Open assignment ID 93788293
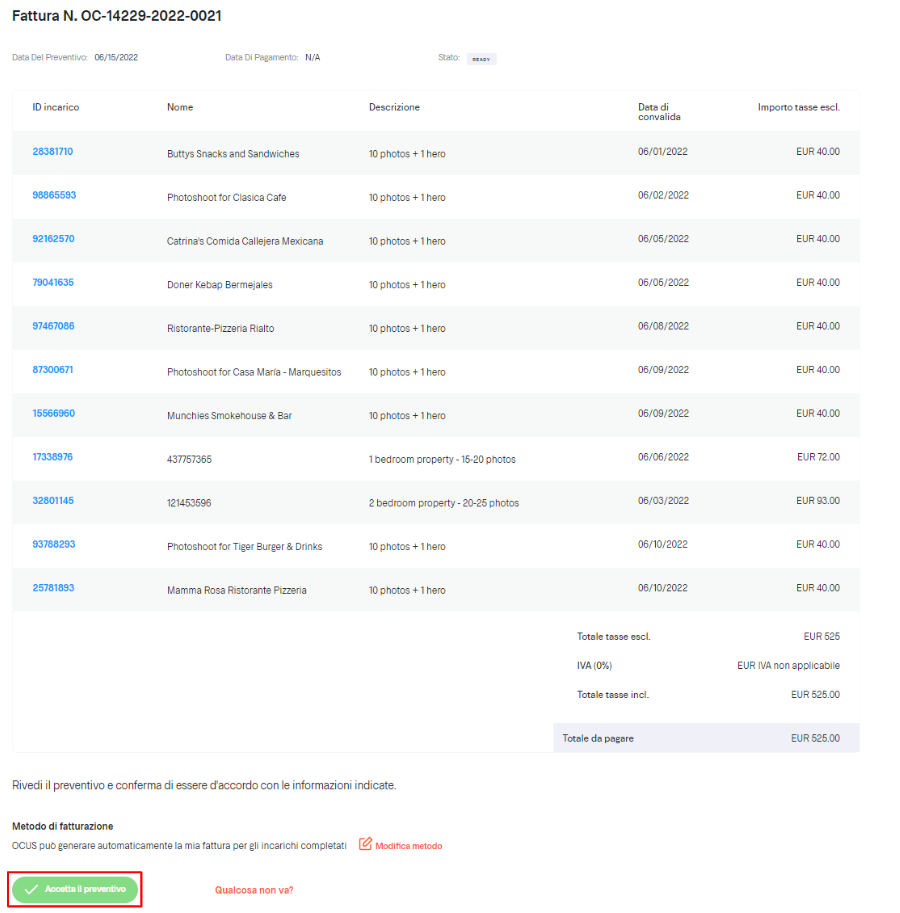The height and width of the screenshot is (913, 900). [54, 544]
